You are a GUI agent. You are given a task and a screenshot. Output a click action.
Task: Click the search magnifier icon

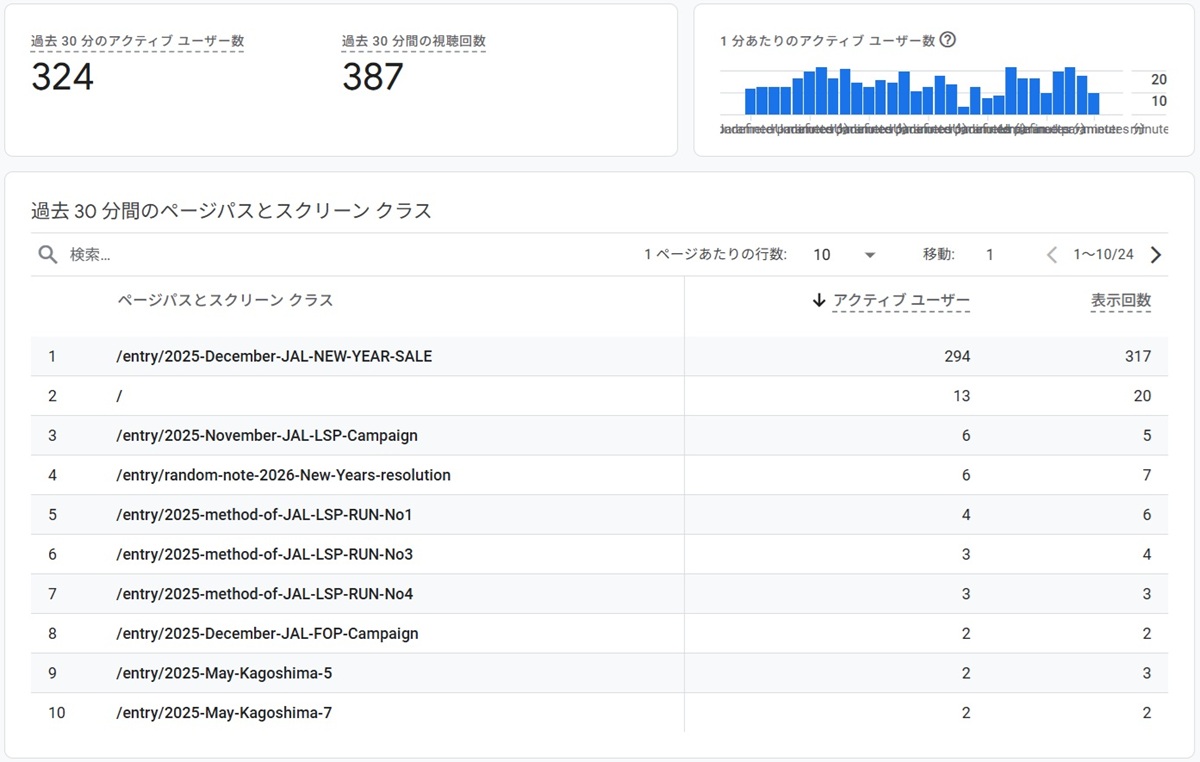point(47,255)
